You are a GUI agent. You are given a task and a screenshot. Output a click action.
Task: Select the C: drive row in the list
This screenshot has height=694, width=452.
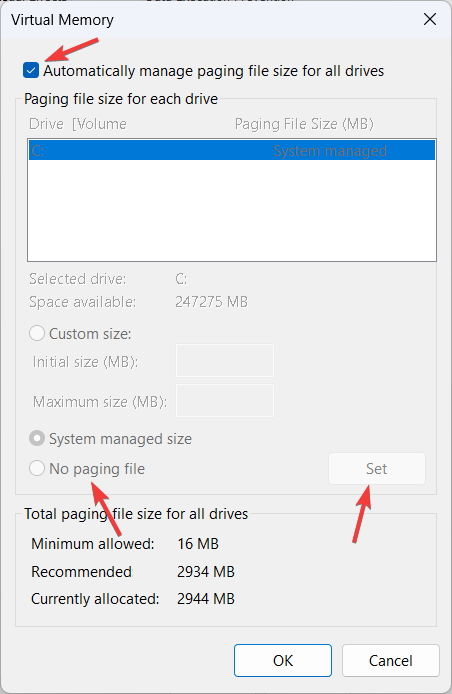[232, 150]
